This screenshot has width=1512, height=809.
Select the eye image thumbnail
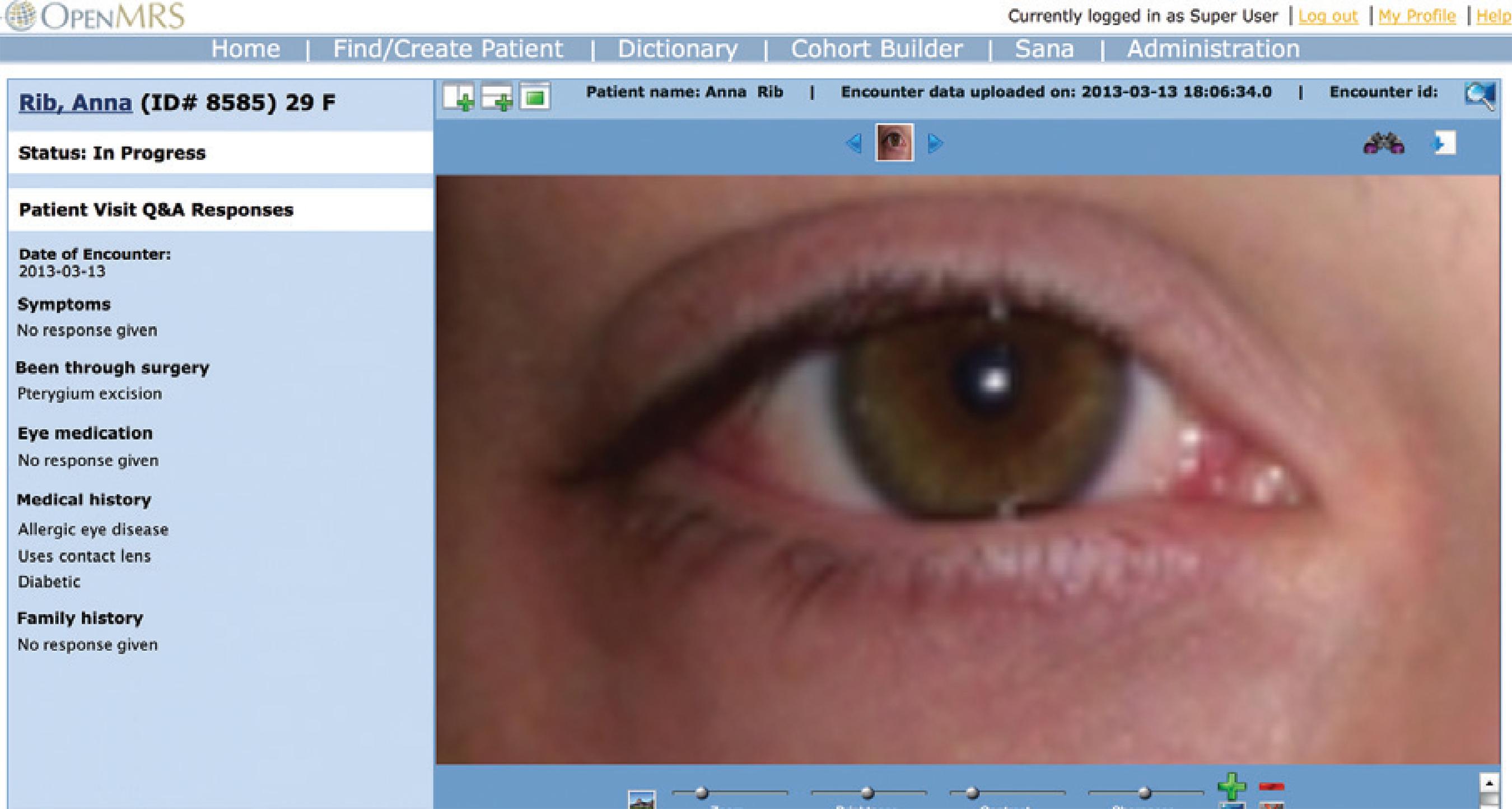894,142
